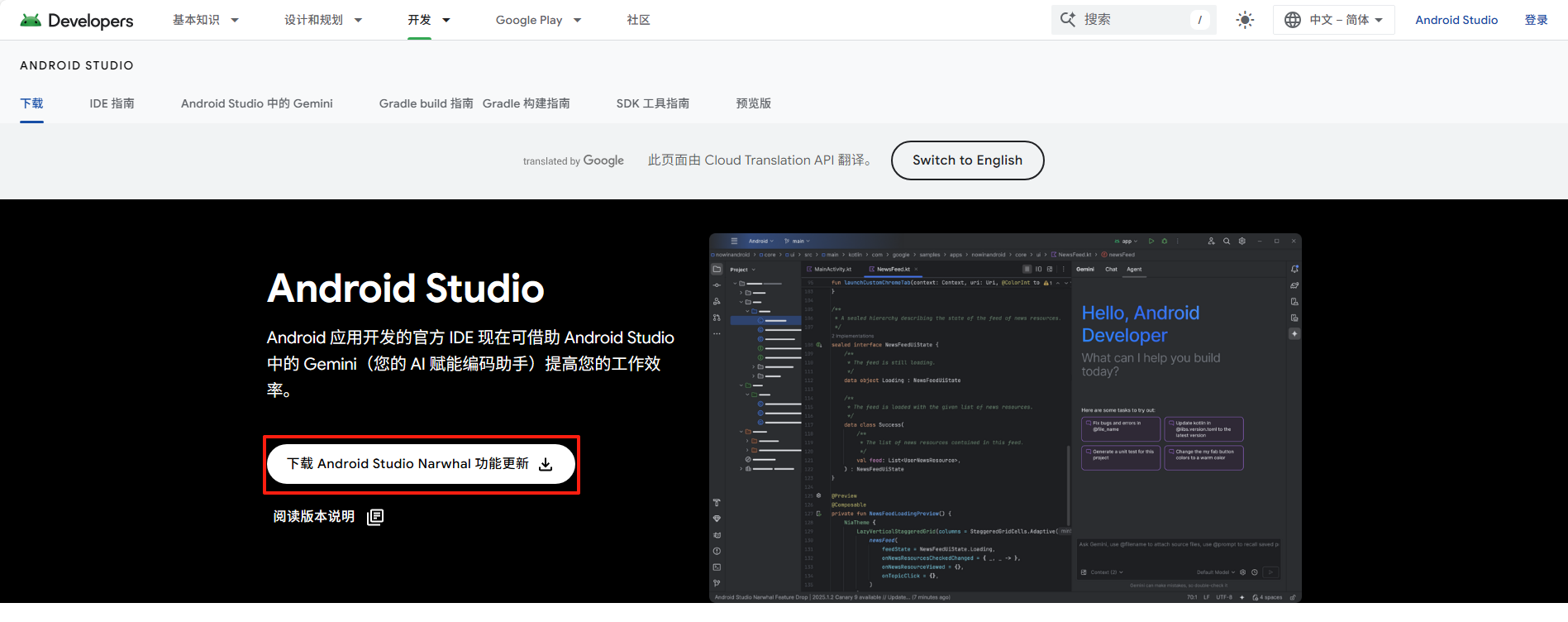The image size is (1568, 622).
Task: Click the 搜索 search input field
Action: 1134,20
